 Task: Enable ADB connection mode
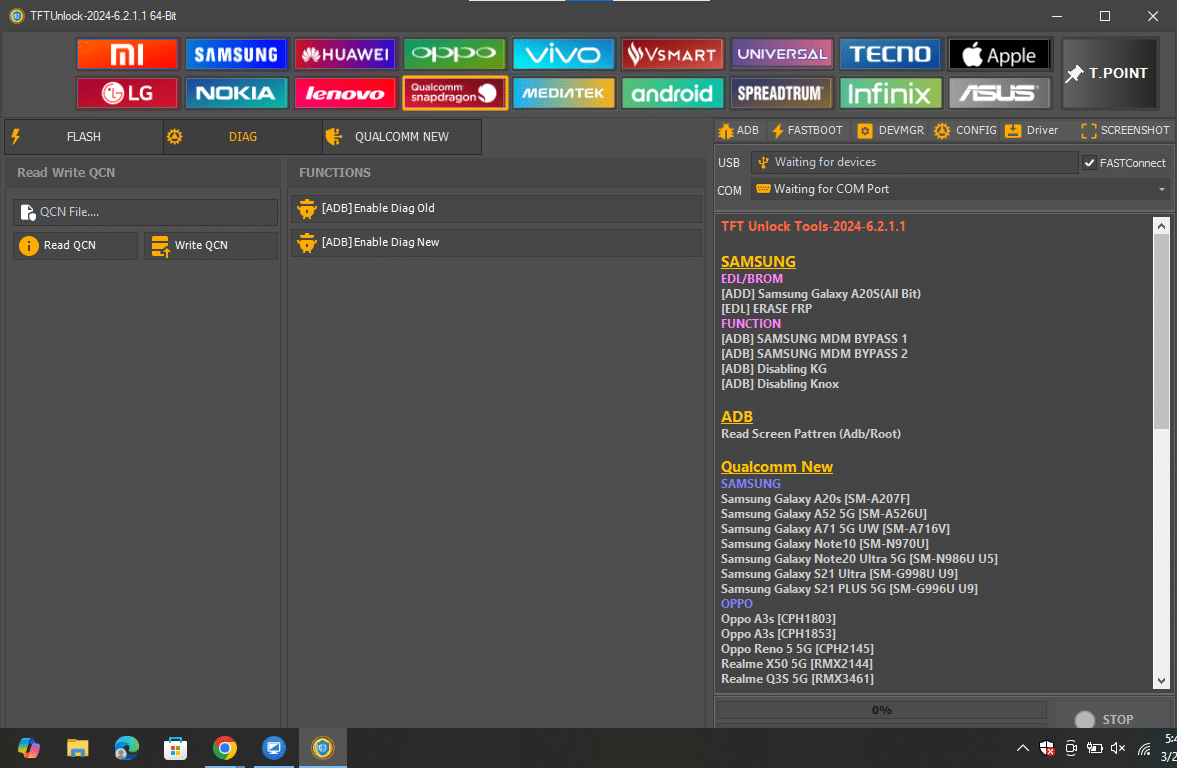738,130
